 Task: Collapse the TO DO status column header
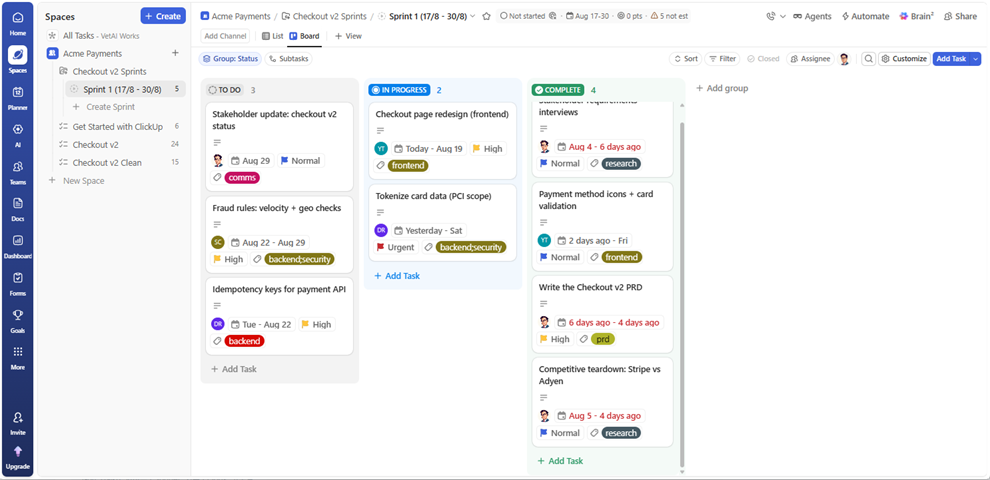coord(225,90)
